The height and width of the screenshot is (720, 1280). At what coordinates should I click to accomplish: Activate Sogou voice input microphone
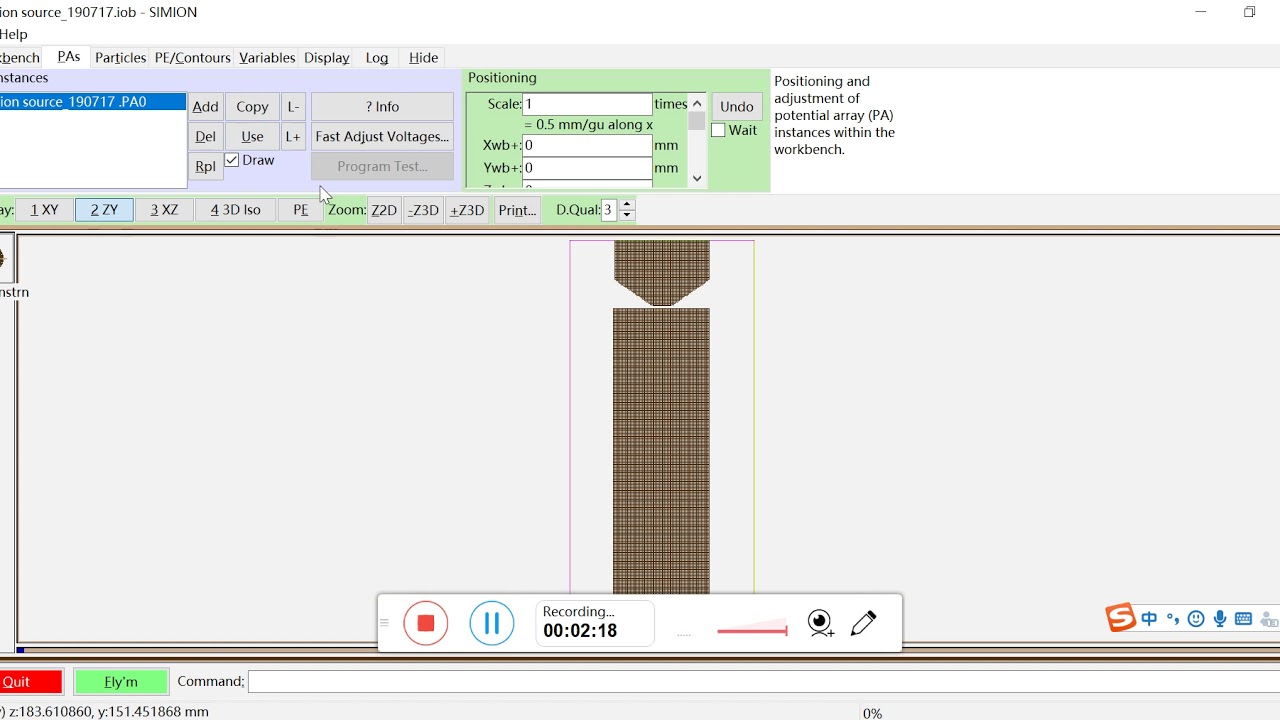pyautogui.click(x=1220, y=619)
